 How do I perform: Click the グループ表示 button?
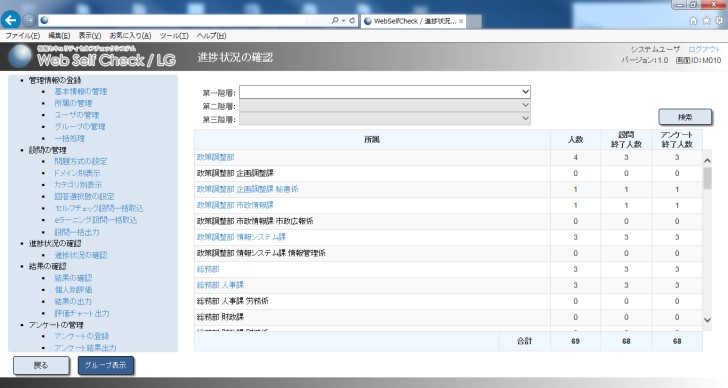(x=105, y=365)
